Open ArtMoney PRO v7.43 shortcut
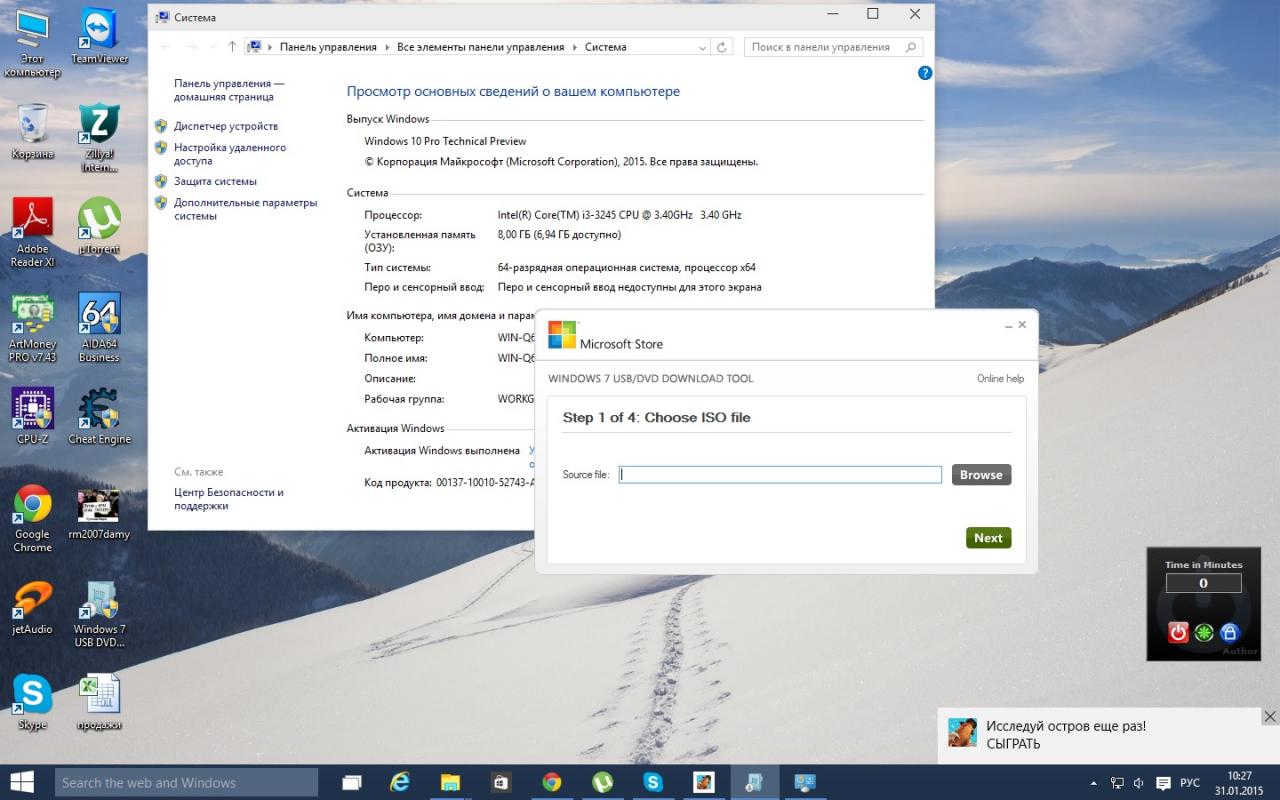Image resolution: width=1280 pixels, height=800 pixels. click(33, 328)
